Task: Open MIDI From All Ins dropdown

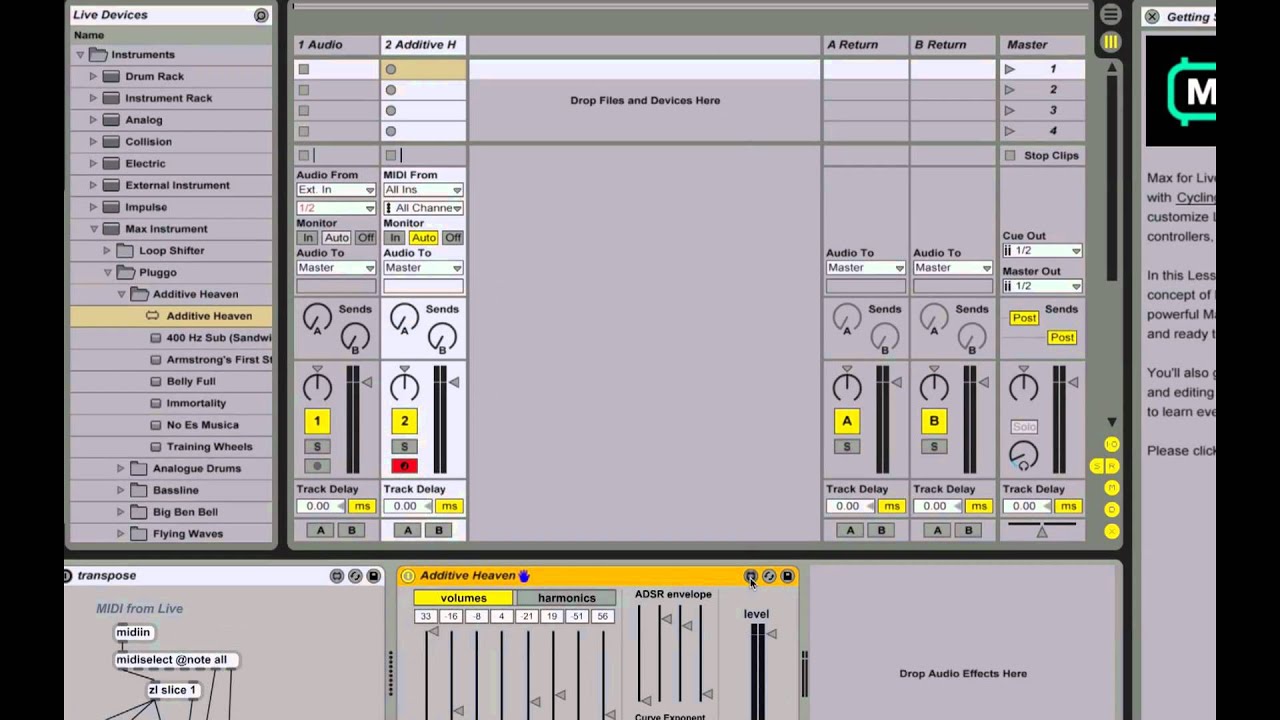Action: [x=423, y=190]
